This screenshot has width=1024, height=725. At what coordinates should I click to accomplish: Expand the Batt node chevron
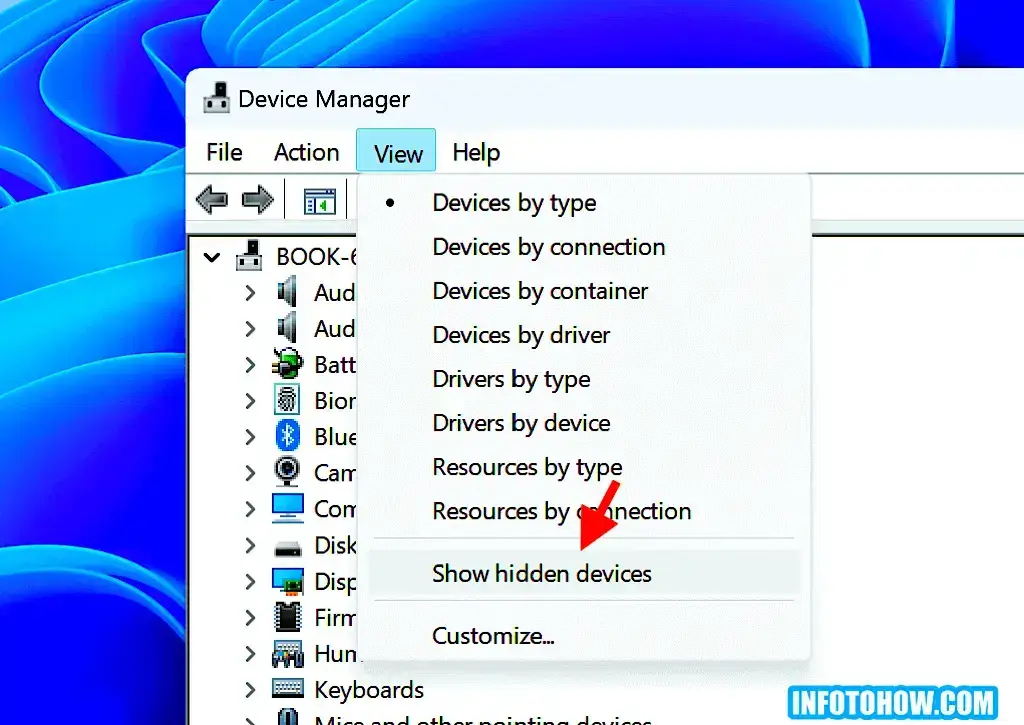click(x=250, y=364)
